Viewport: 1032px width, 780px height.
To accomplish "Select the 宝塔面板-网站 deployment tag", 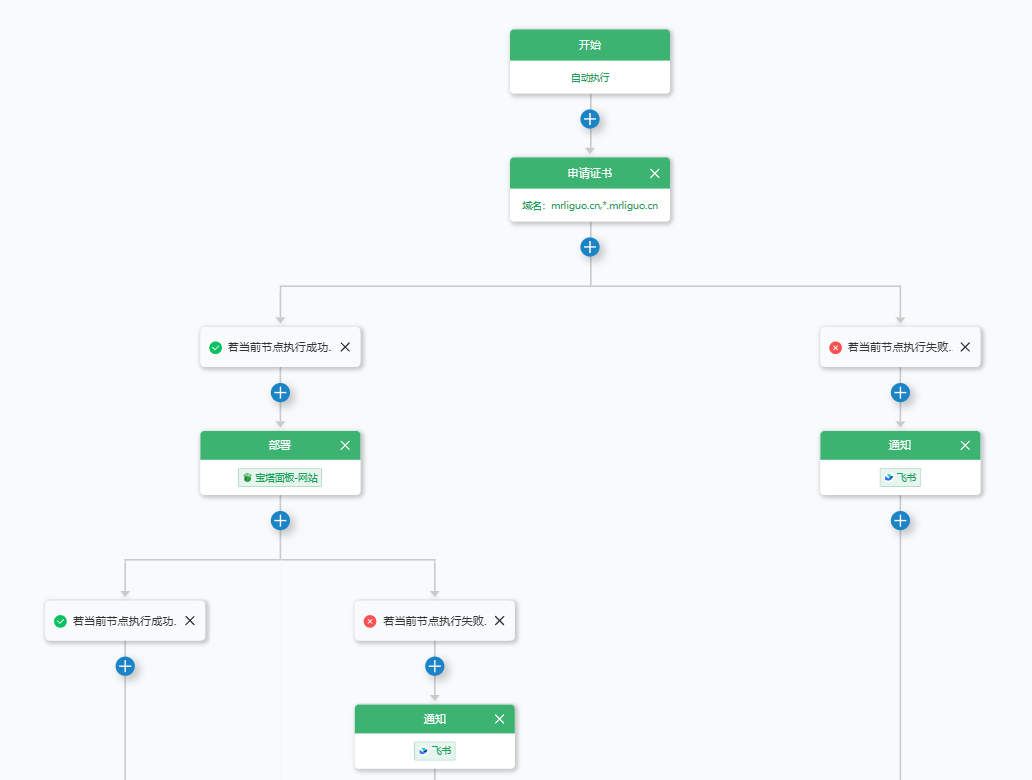I will 280,478.
